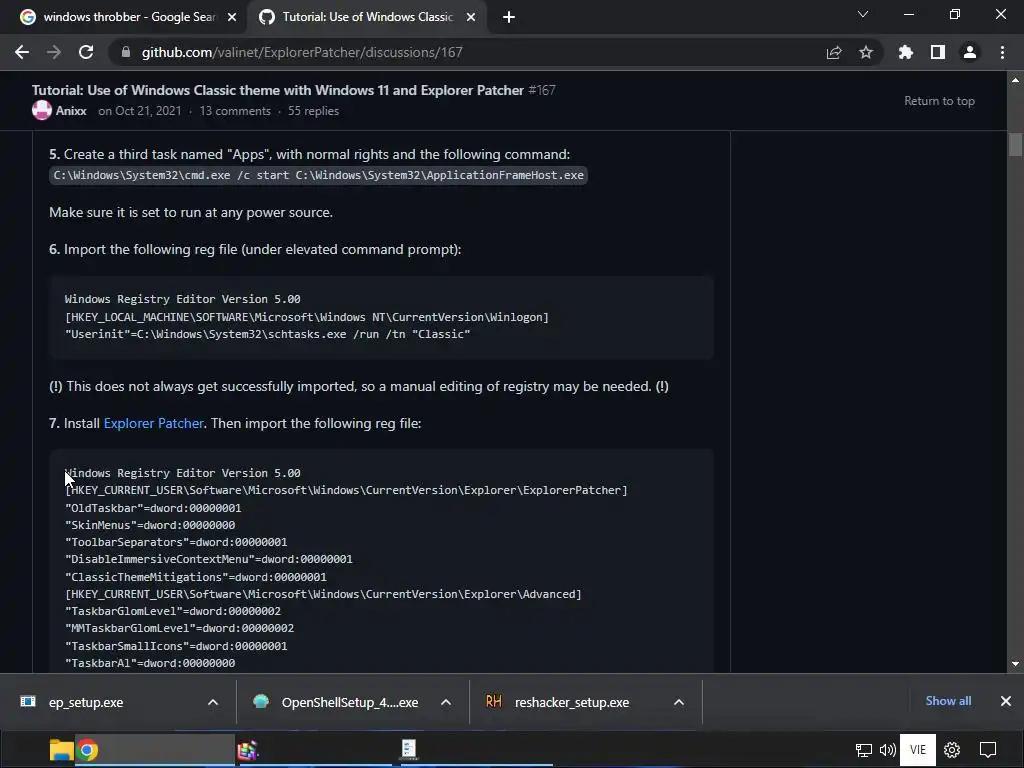Open volume control tray icon

click(x=888, y=750)
